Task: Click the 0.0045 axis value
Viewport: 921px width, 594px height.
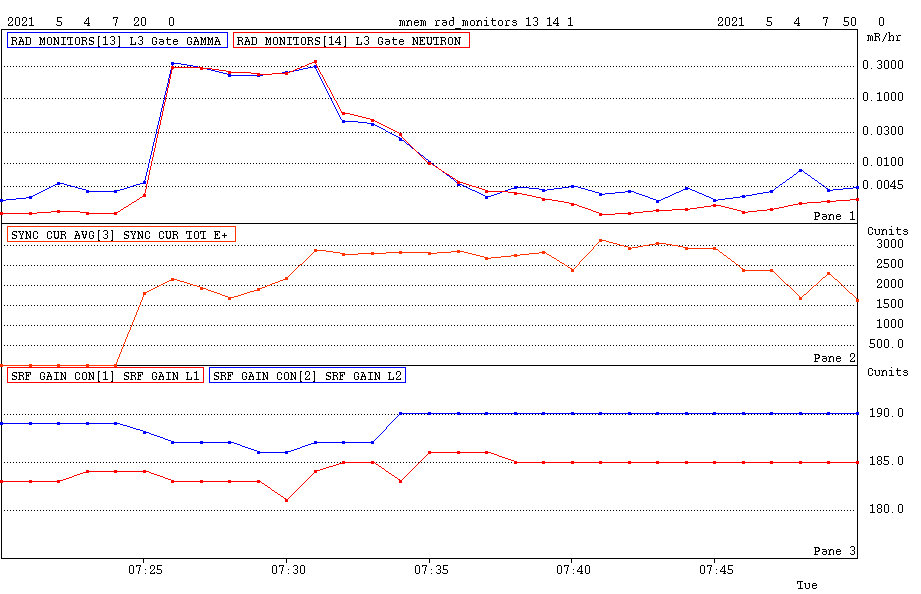Action: click(883, 185)
